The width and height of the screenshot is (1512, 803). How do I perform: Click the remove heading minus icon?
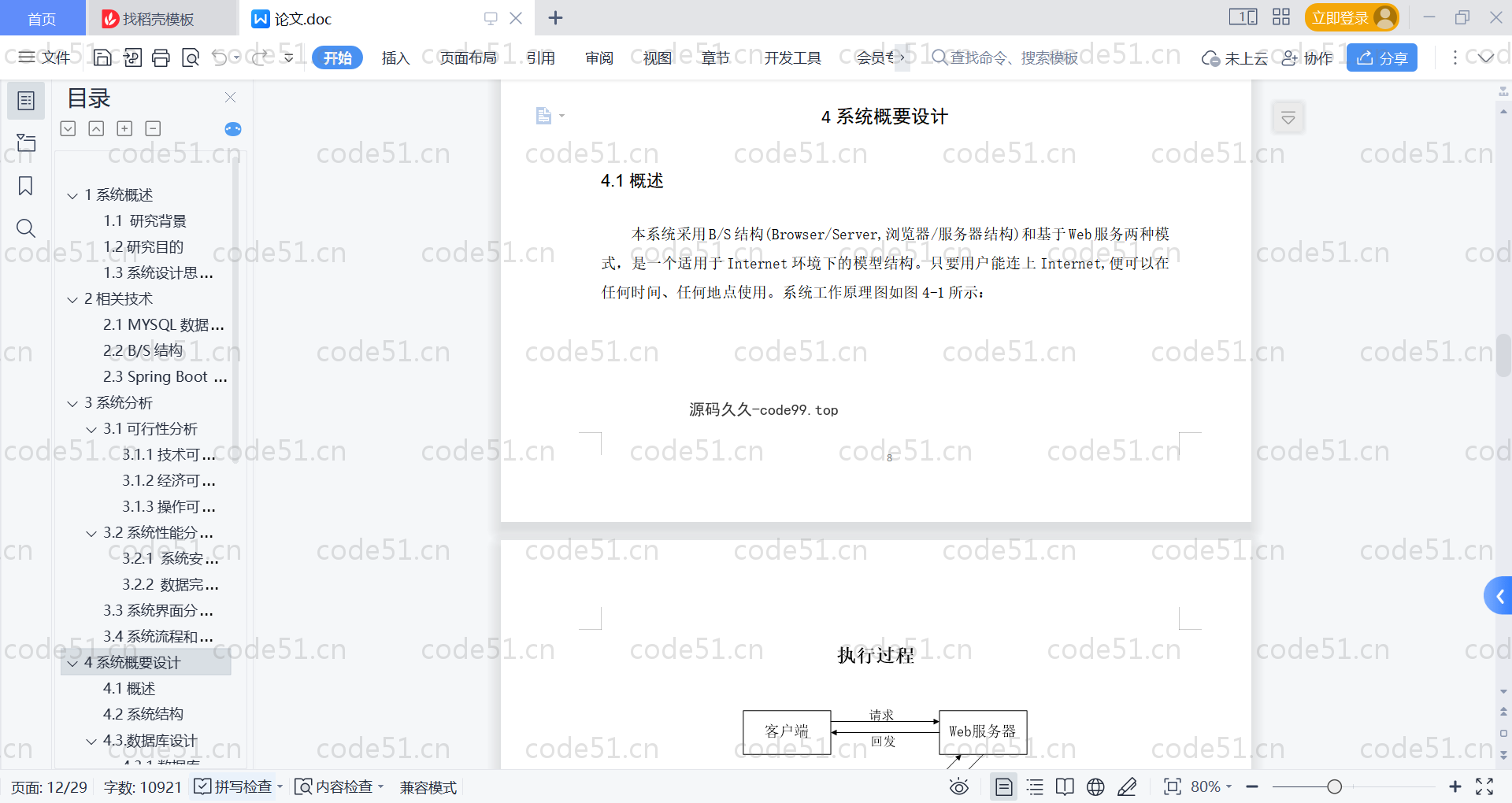tap(153, 128)
